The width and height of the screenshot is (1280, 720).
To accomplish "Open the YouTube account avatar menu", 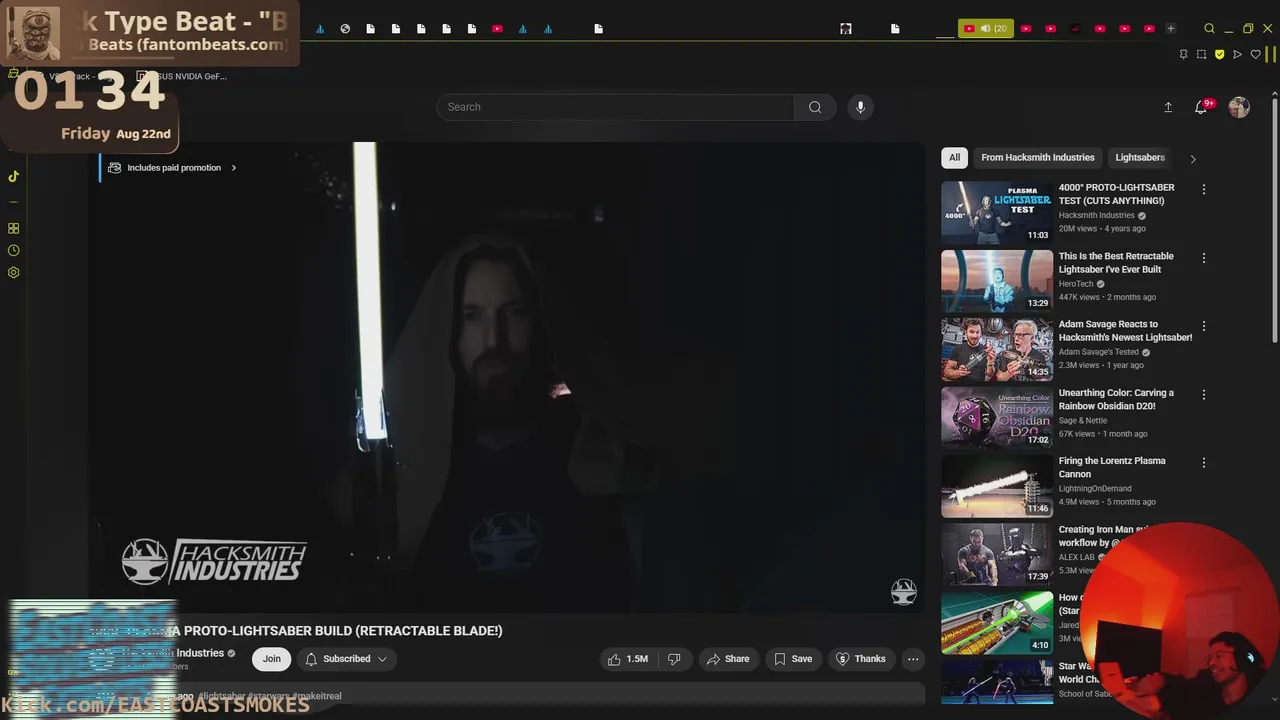I will coord(1239,107).
